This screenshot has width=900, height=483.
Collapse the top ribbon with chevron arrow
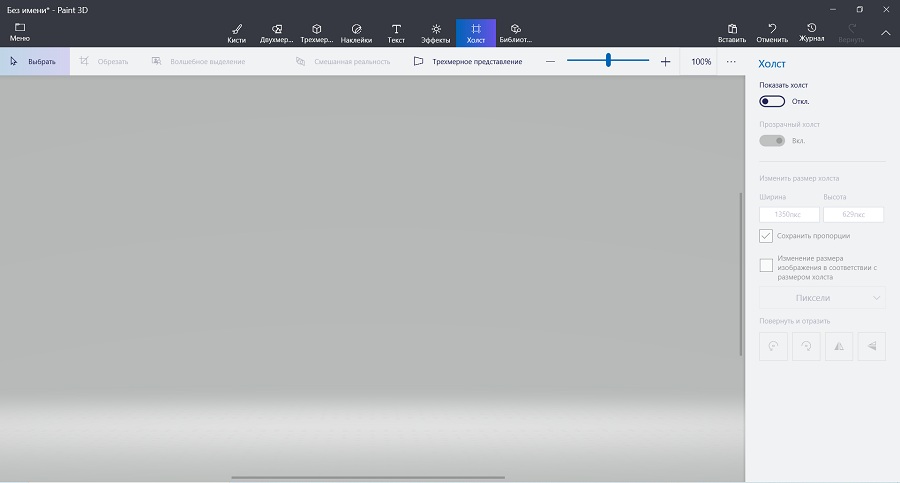[x=885, y=33]
